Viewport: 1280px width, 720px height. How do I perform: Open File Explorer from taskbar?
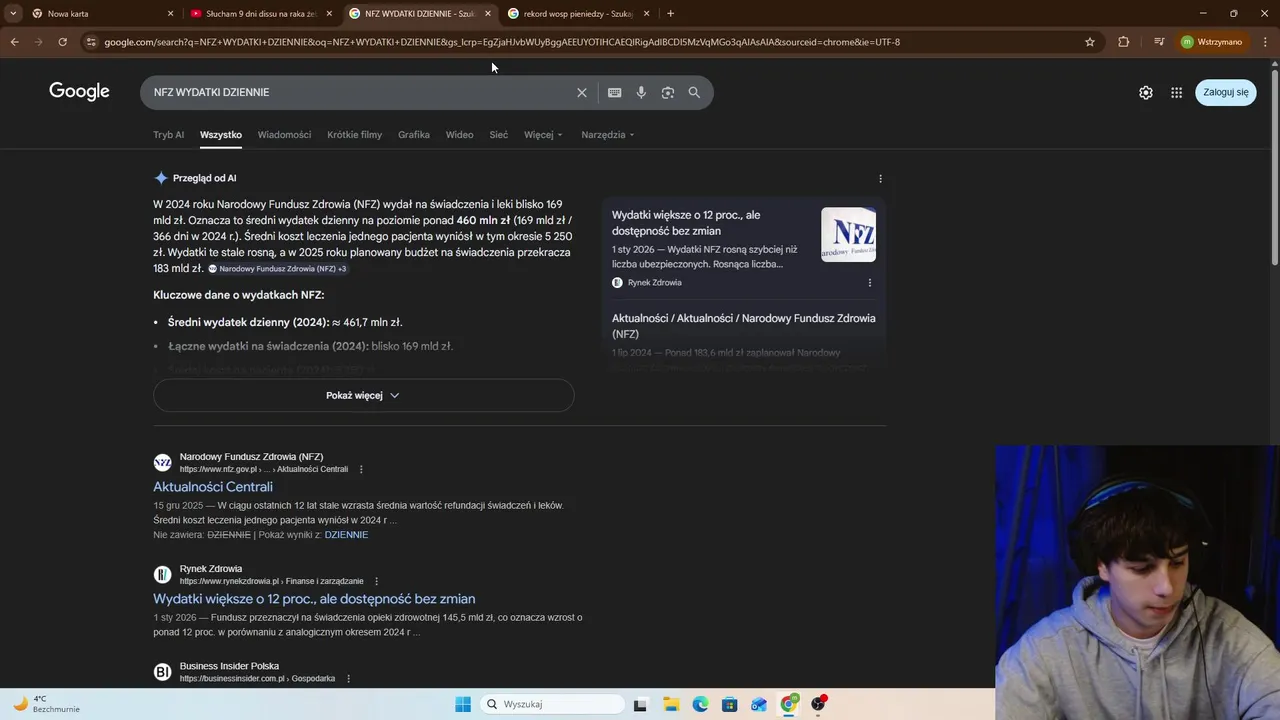tap(670, 704)
